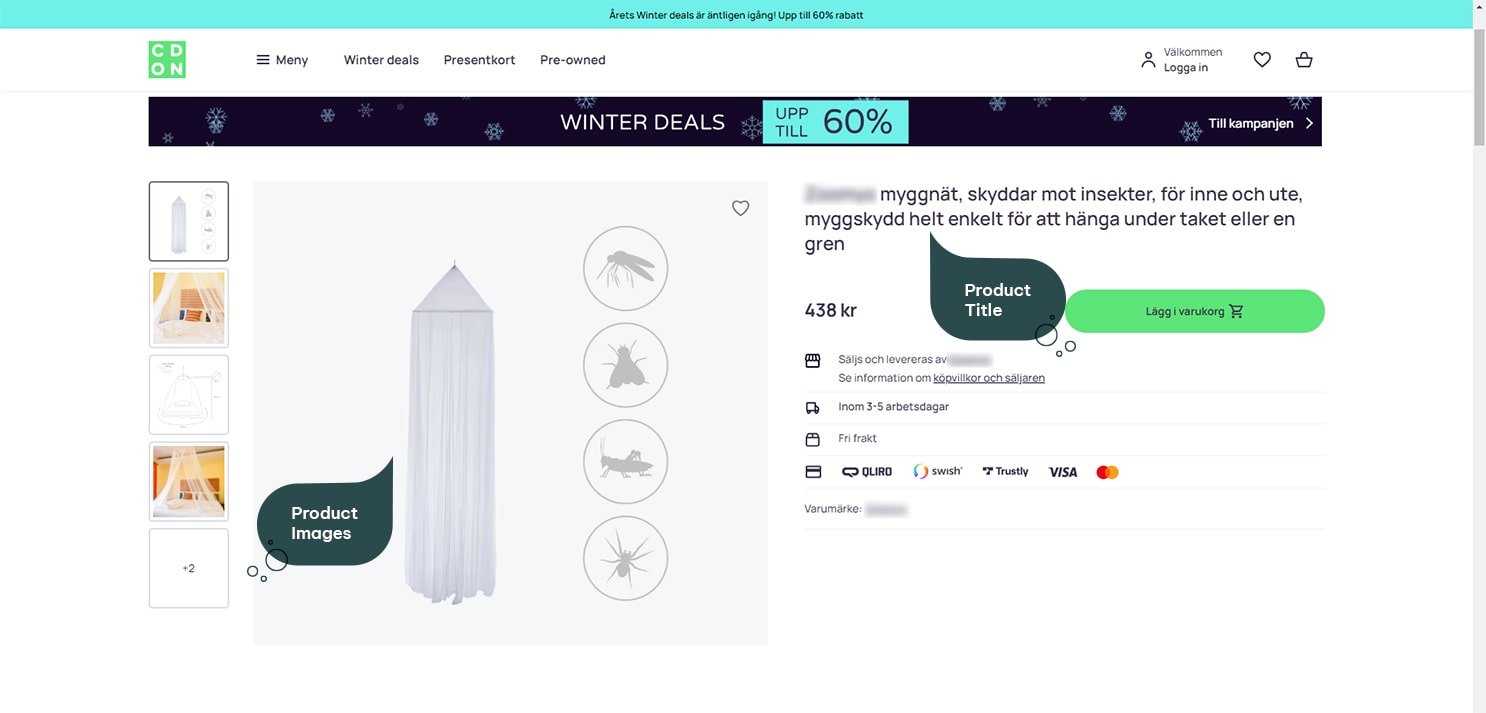Click the CDON logo
This screenshot has width=1486, height=713.
167,60
